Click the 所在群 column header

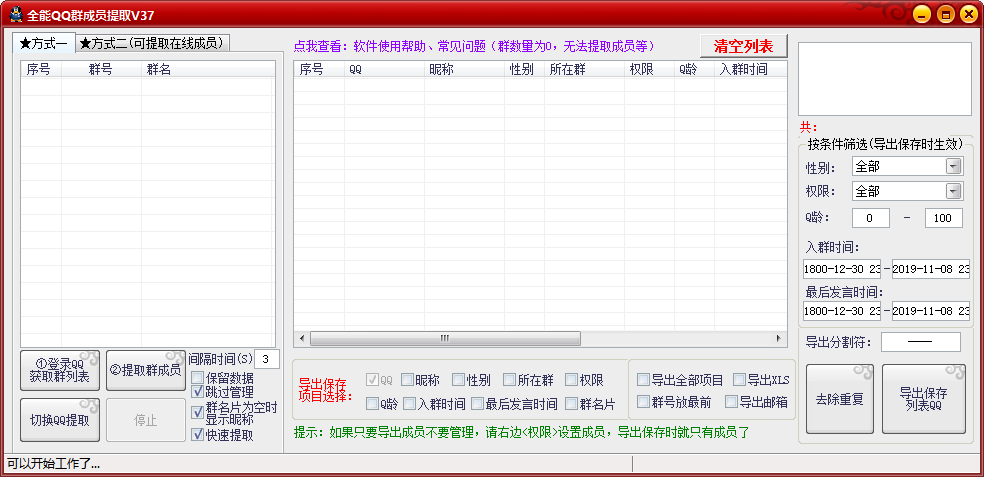coord(584,69)
